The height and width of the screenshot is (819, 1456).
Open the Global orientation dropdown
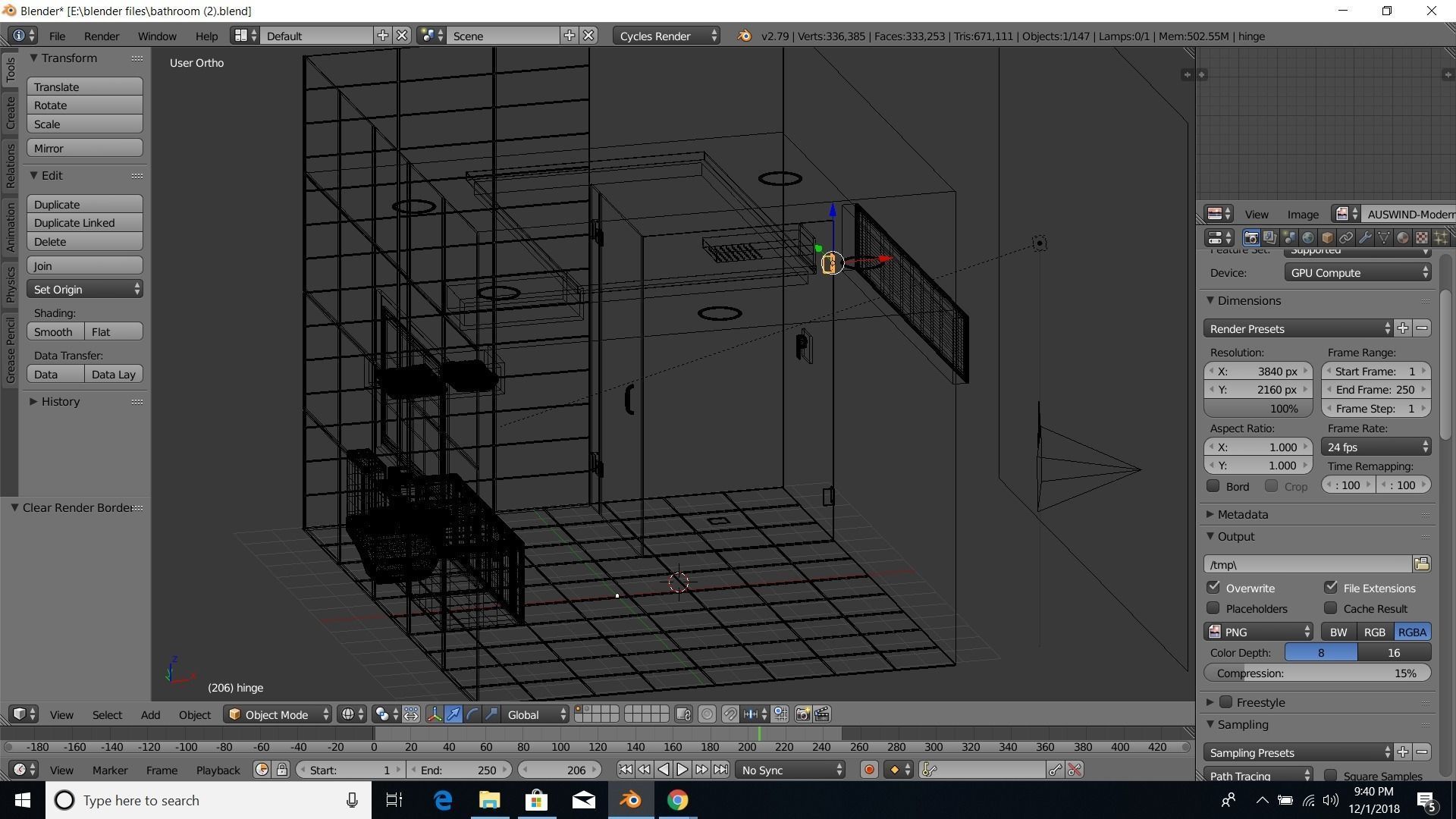535,714
